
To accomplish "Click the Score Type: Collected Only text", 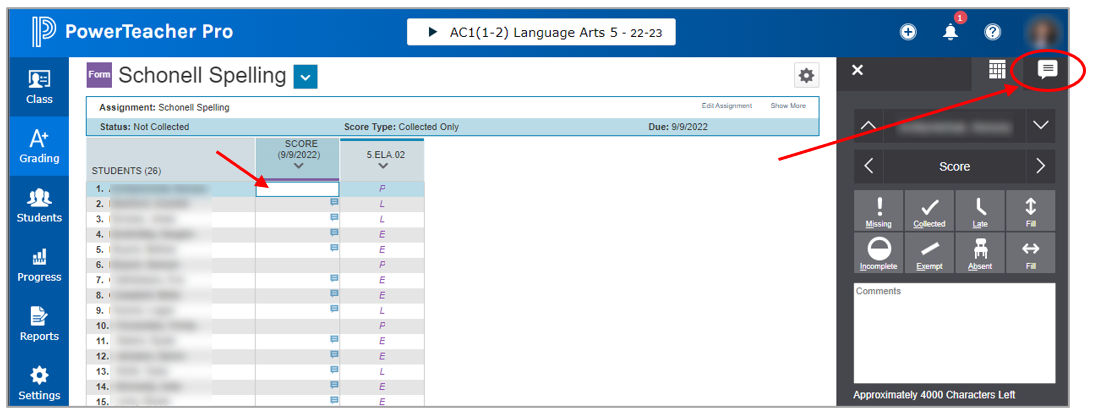I will [402, 127].
